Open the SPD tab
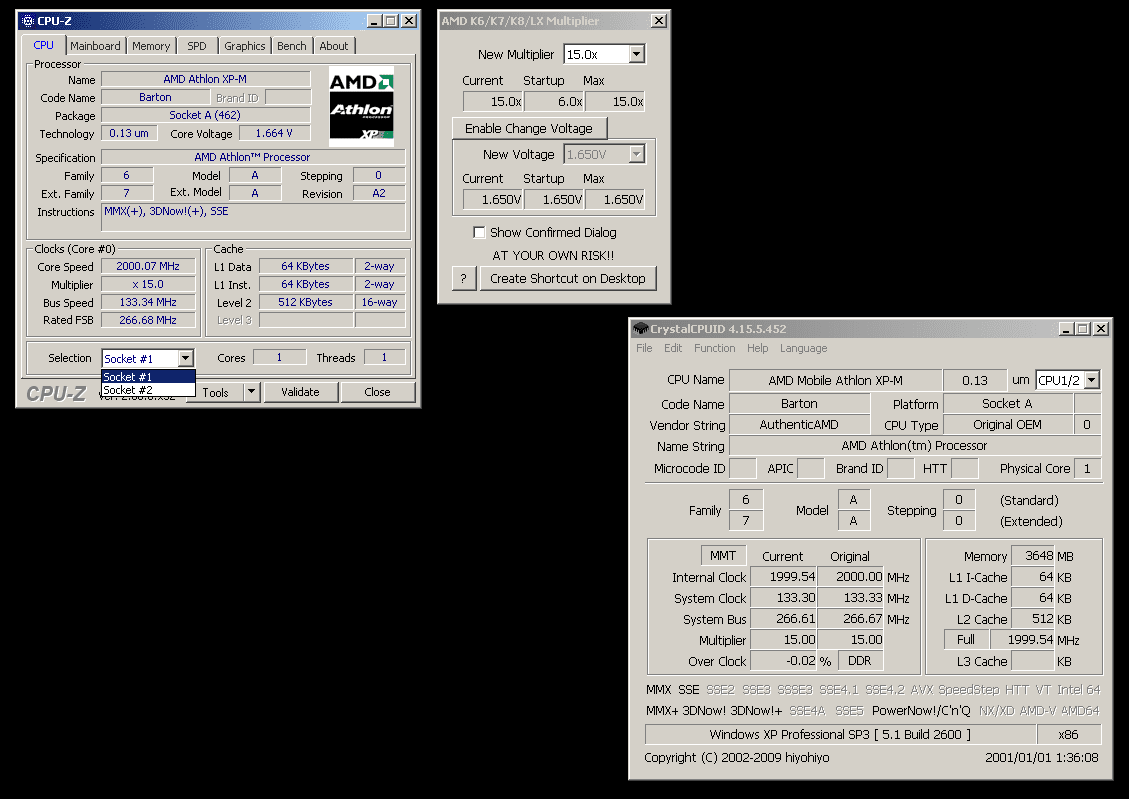Viewport: 1129px width, 799px height. point(197,46)
